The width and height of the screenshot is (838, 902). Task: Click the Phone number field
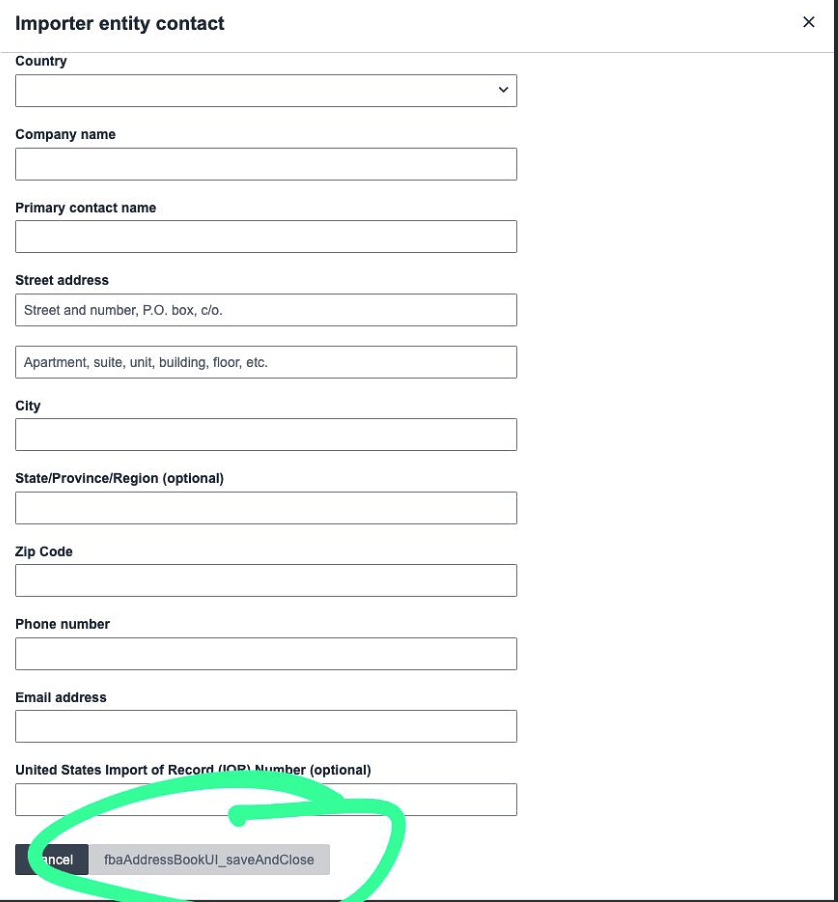(266, 653)
